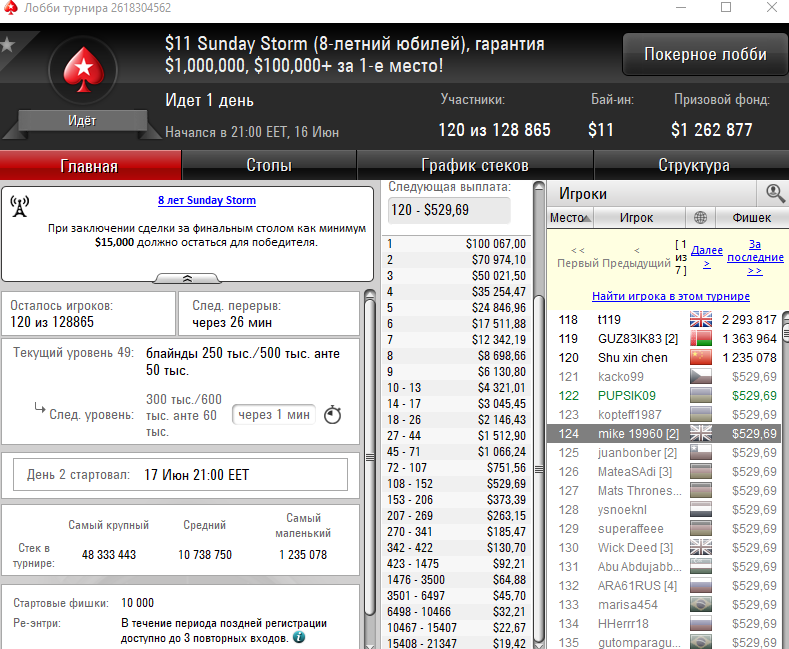Select player row MateaSAdi [3]

coord(663,472)
